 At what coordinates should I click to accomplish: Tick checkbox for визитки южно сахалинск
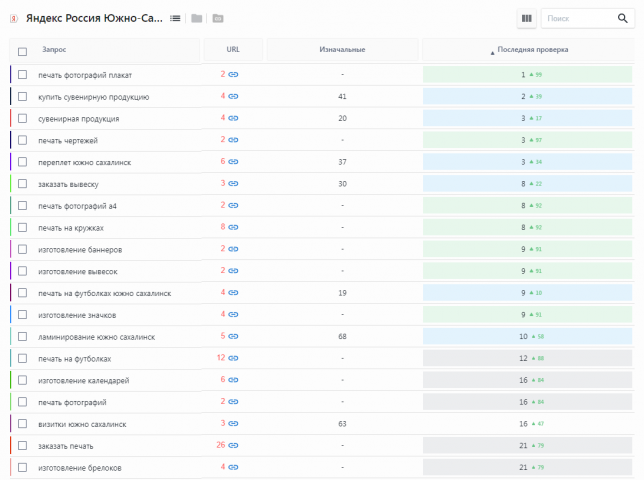pyautogui.click(x=23, y=423)
